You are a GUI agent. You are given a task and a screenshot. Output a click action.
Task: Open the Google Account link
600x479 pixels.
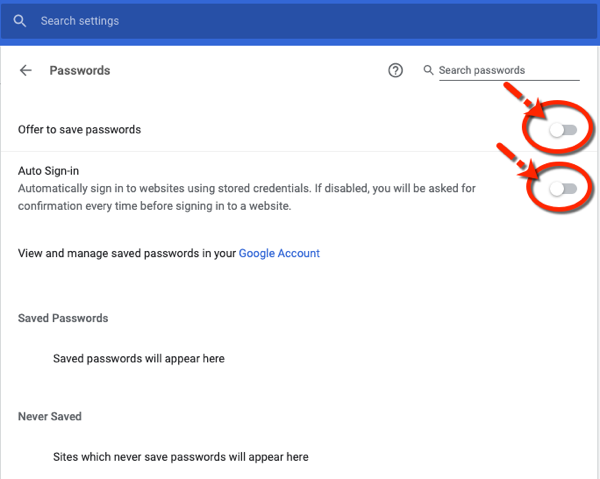[279, 253]
